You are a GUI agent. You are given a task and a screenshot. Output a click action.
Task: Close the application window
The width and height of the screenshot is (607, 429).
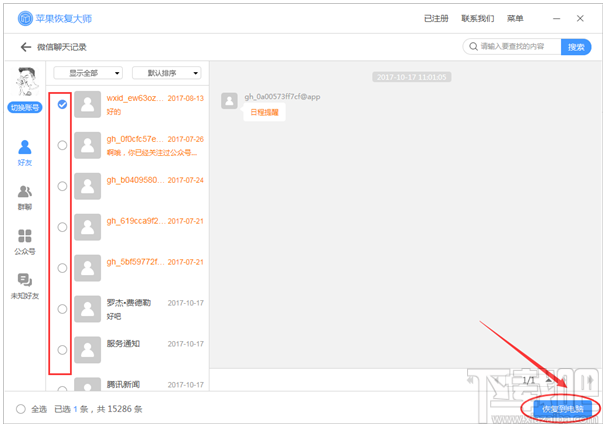coord(580,18)
